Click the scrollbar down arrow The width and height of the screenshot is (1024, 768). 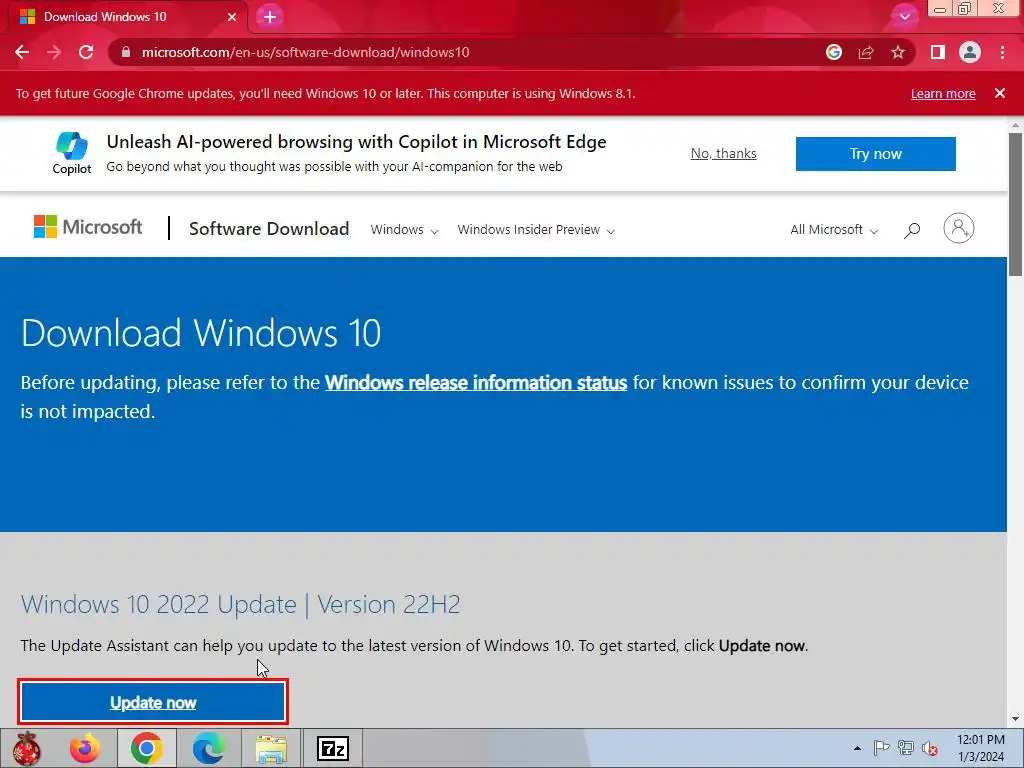point(1016,719)
